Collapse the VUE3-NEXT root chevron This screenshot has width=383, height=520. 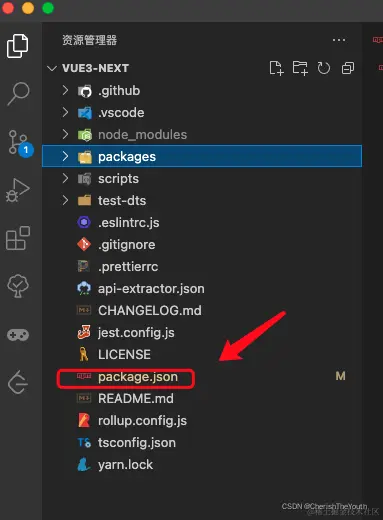(52, 68)
